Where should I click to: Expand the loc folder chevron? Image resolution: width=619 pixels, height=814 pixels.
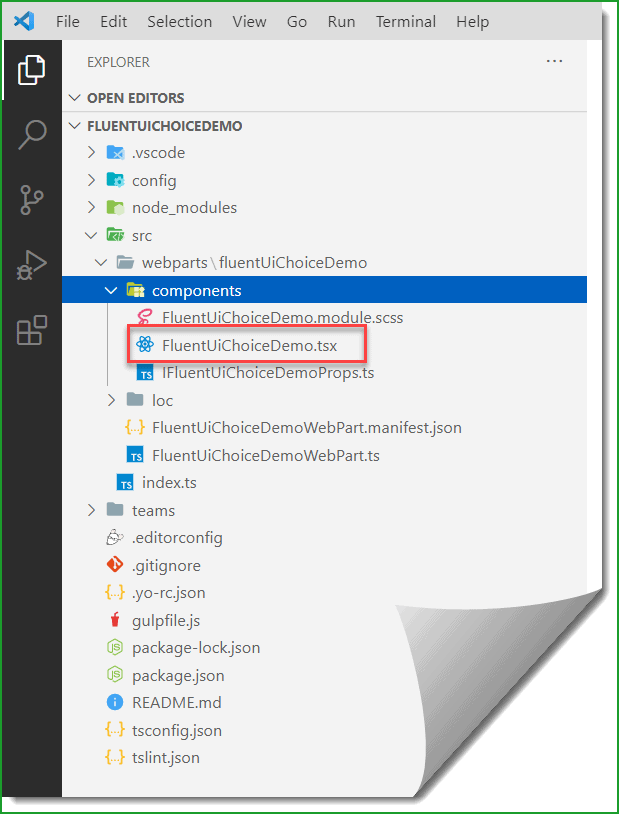(112, 400)
